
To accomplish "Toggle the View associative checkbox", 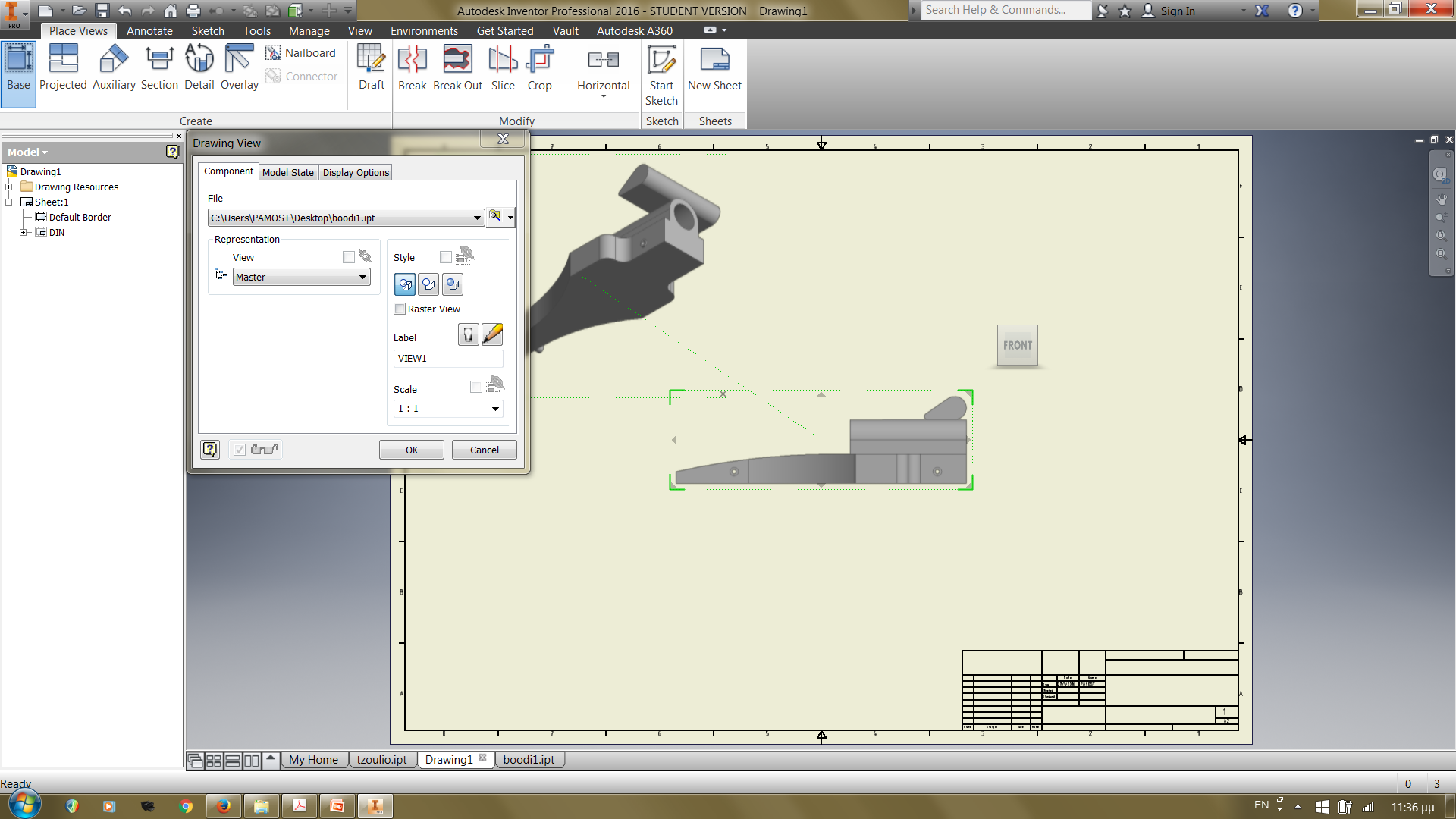I will [x=348, y=257].
